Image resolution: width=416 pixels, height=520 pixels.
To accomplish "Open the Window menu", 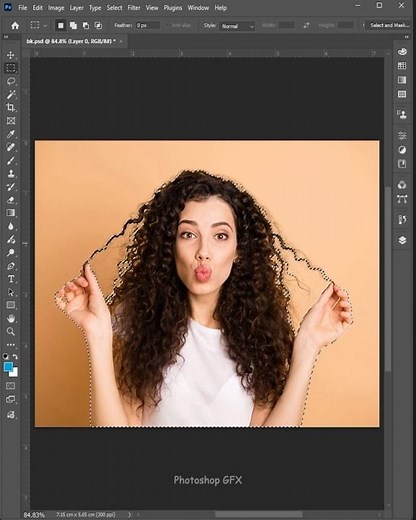I will point(198,8).
